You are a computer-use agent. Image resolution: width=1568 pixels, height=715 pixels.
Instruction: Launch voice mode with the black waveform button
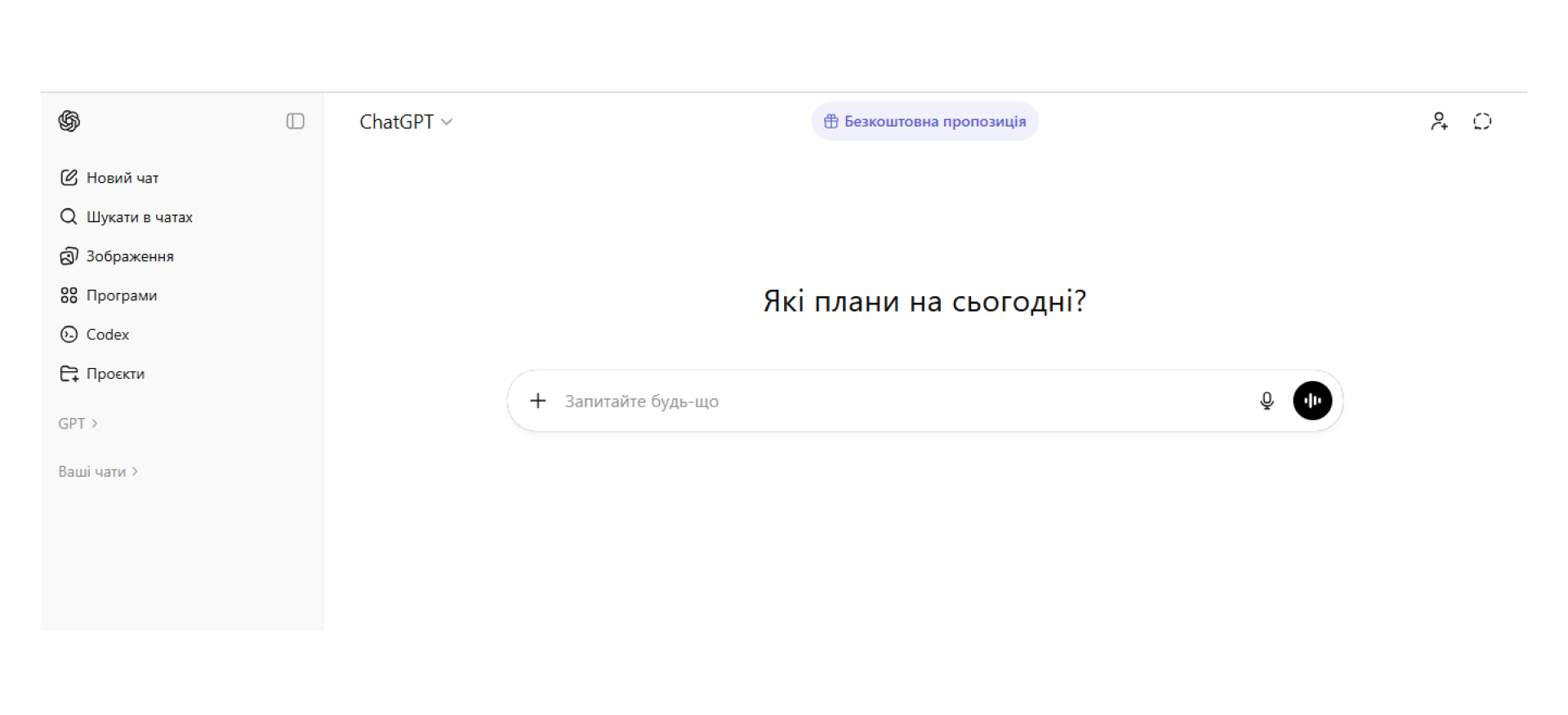[x=1312, y=401]
